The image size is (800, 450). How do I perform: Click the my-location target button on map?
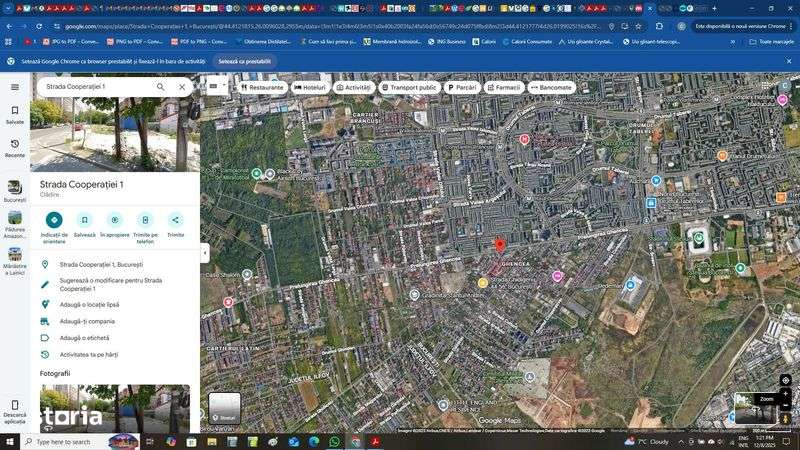(786, 380)
